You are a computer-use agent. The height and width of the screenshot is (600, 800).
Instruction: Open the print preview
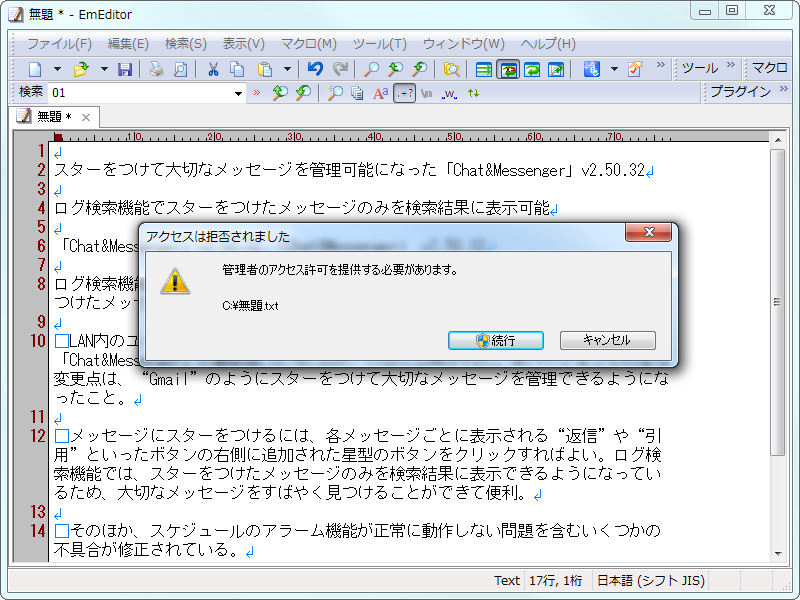click(178, 70)
